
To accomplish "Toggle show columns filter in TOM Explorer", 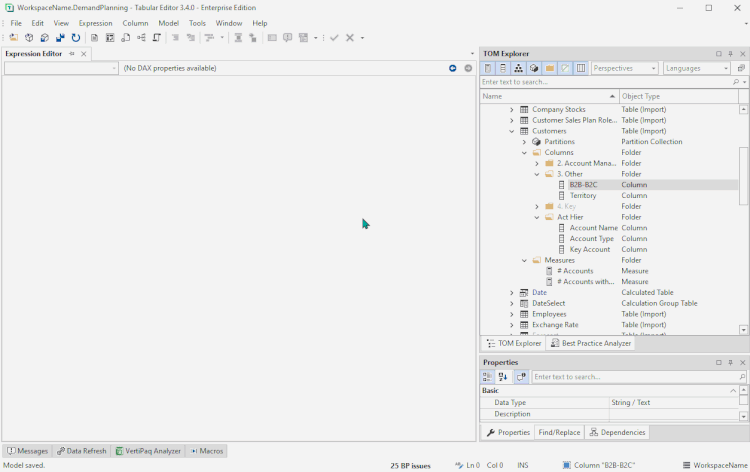I will coord(503,68).
